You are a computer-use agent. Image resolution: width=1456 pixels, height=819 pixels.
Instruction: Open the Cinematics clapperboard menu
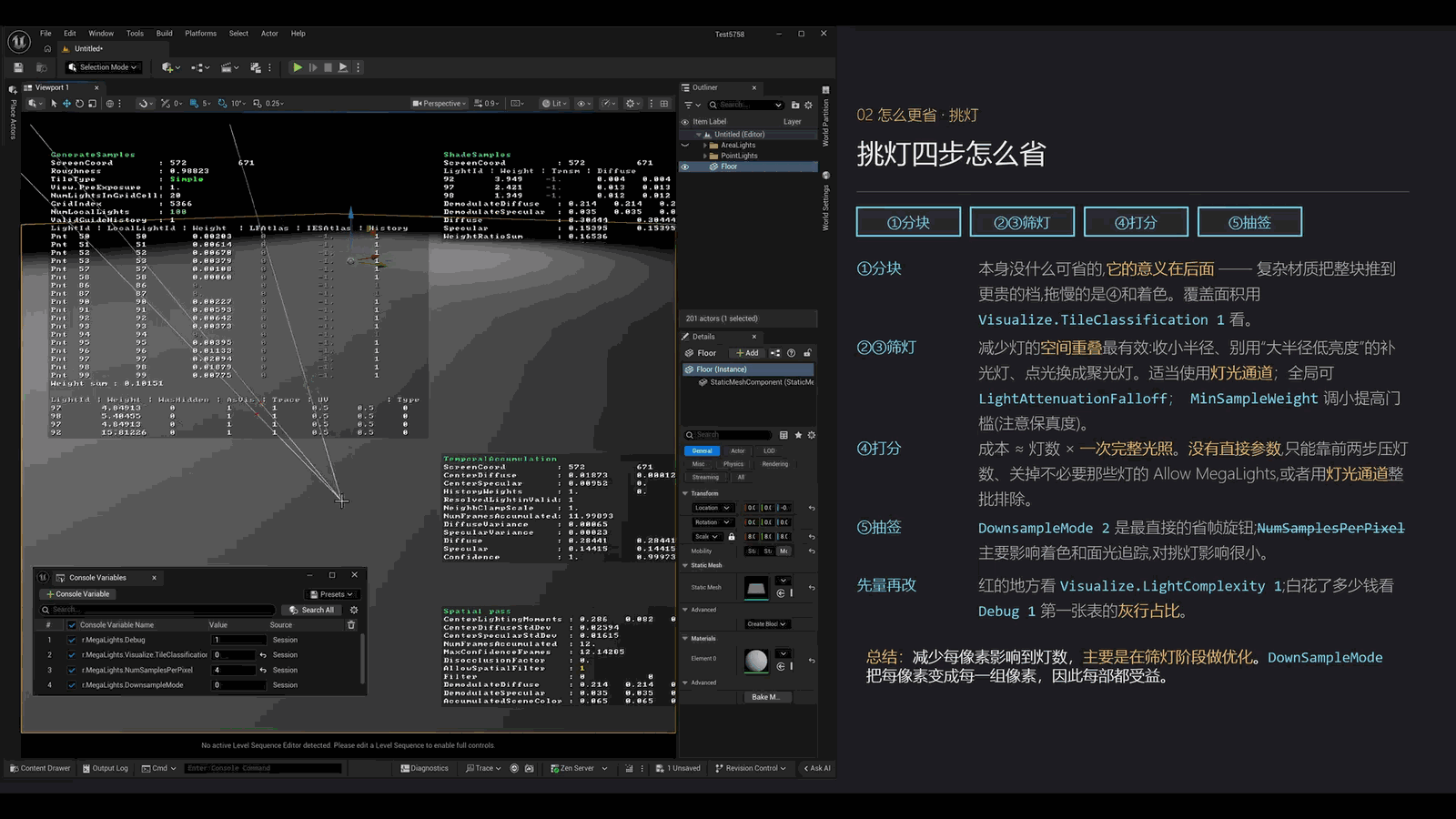[229, 67]
